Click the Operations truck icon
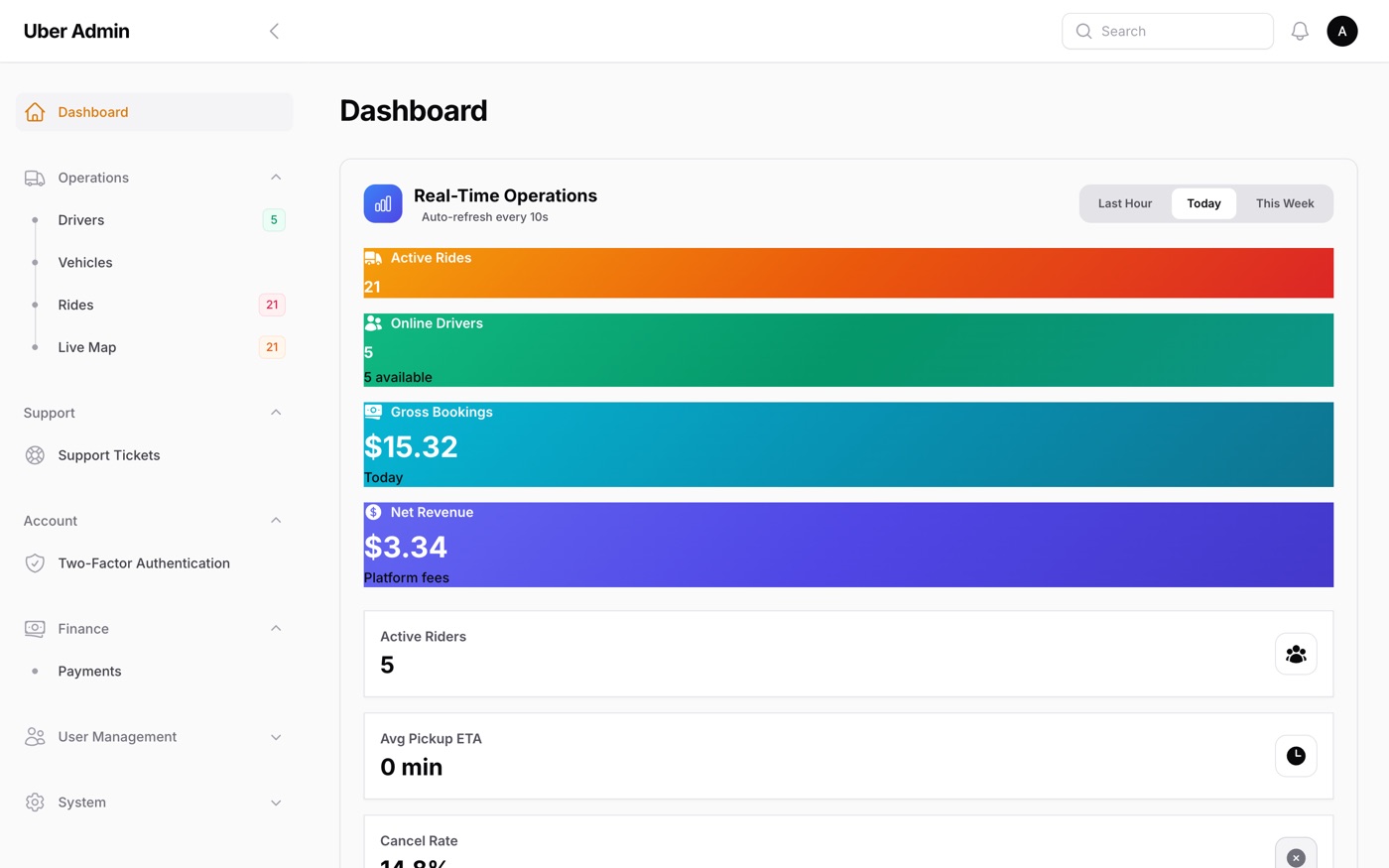 pos(35,178)
